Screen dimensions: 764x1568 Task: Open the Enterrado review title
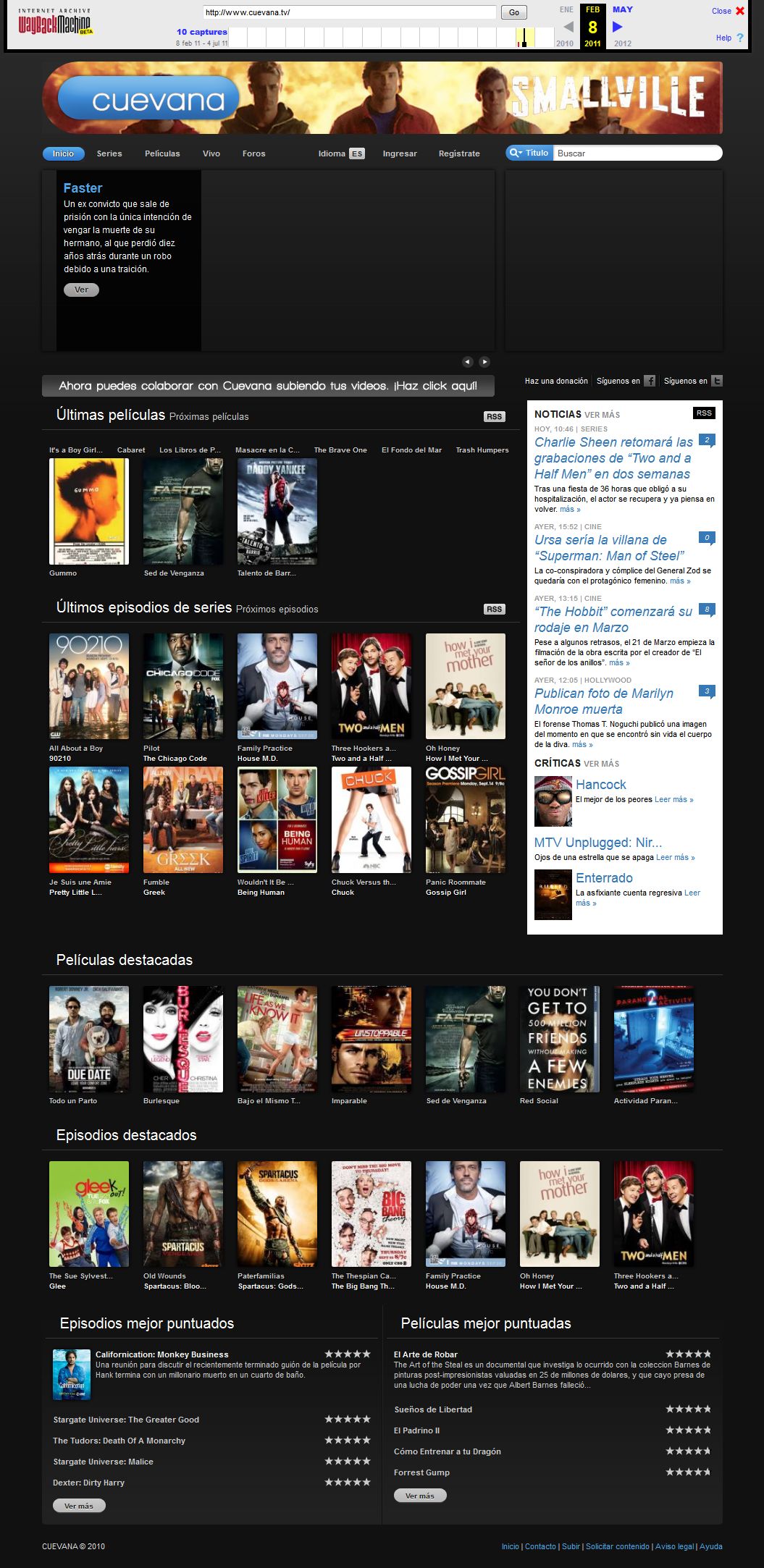[x=604, y=877]
